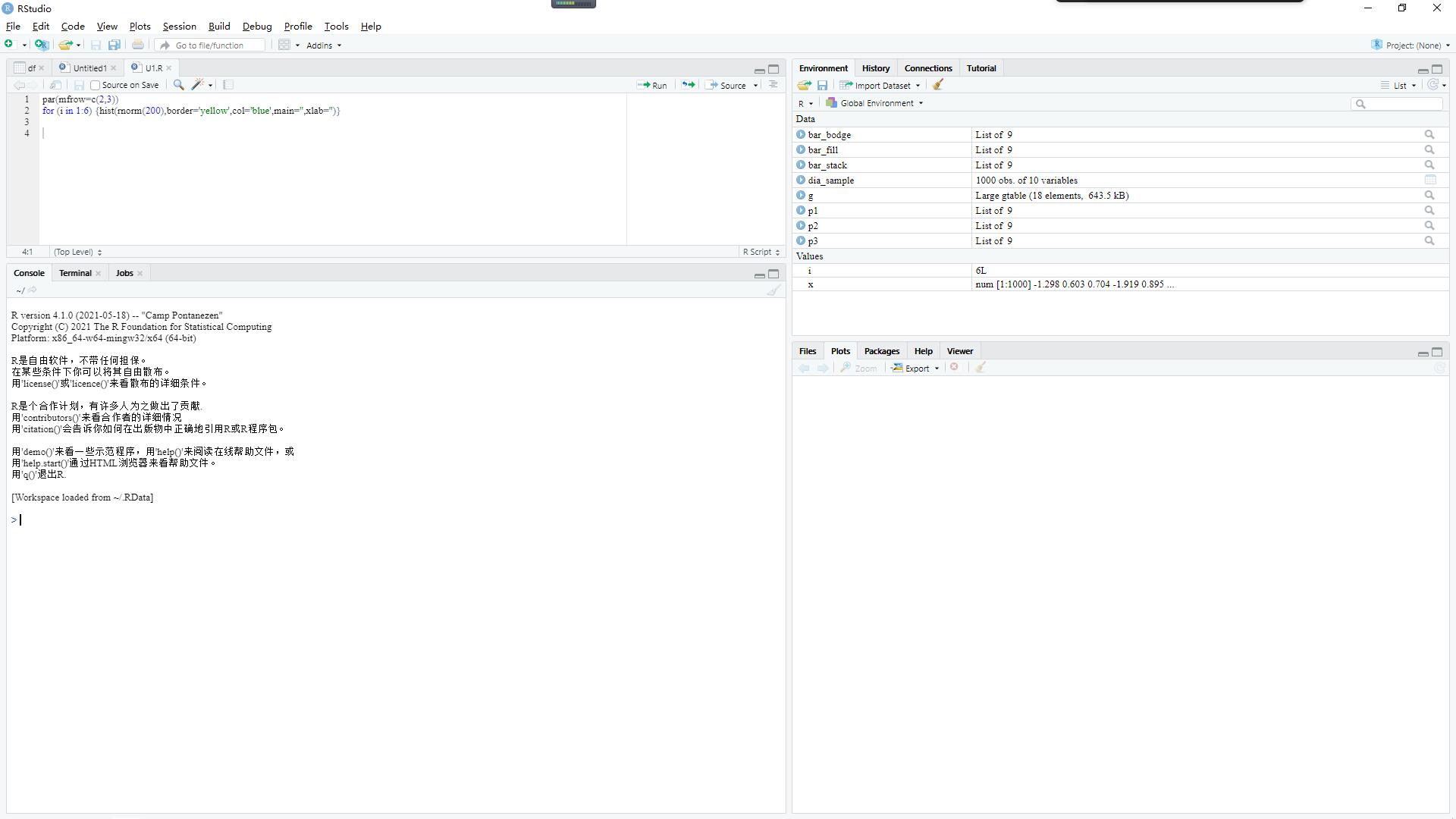Screen dimensions: 1456x819
Task: Click the Find/Replace magnifier in editor toolbar
Action: (178, 85)
